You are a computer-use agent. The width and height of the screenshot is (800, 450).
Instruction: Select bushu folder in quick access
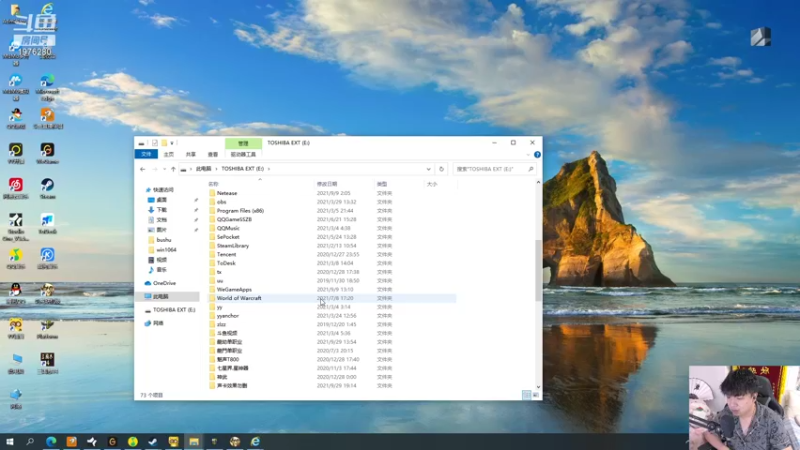(164, 240)
